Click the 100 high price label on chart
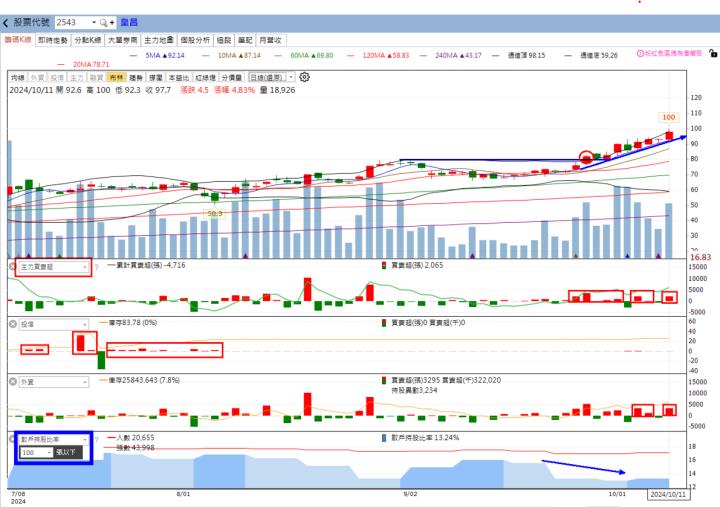The height and width of the screenshot is (507, 720). (x=669, y=117)
